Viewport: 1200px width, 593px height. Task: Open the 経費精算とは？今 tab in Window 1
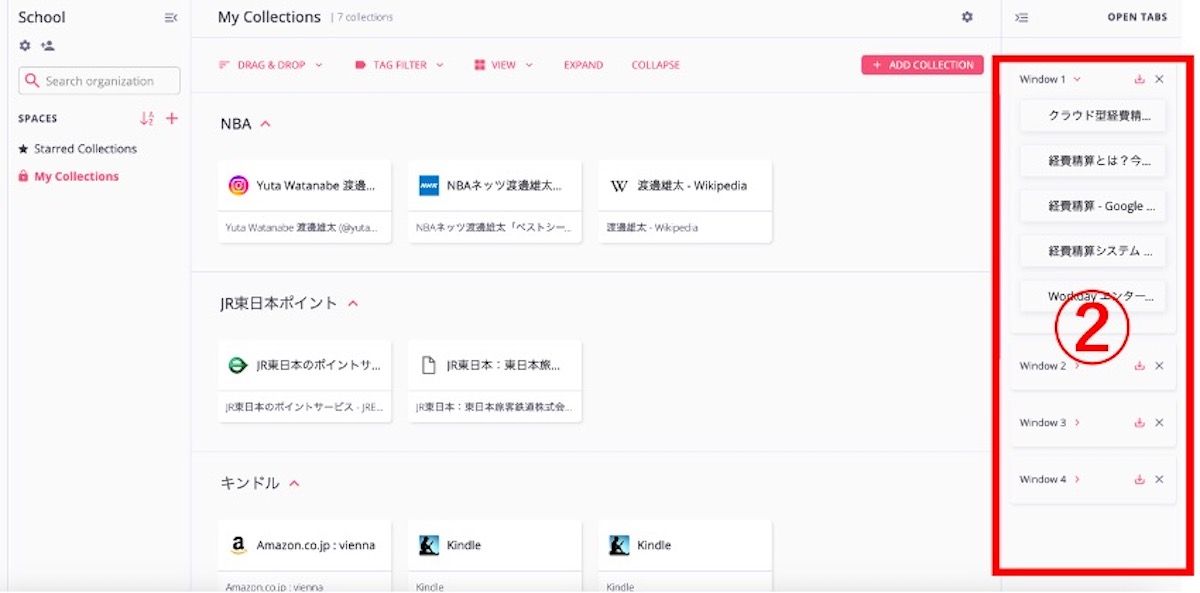(x=1093, y=161)
